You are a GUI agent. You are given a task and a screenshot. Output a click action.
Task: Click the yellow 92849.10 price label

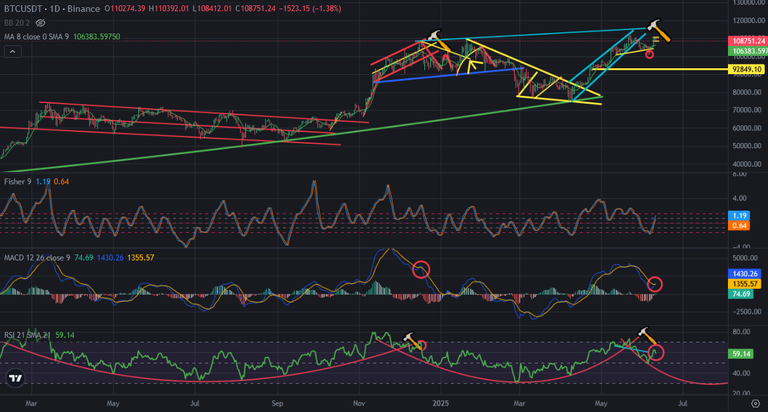click(747, 70)
